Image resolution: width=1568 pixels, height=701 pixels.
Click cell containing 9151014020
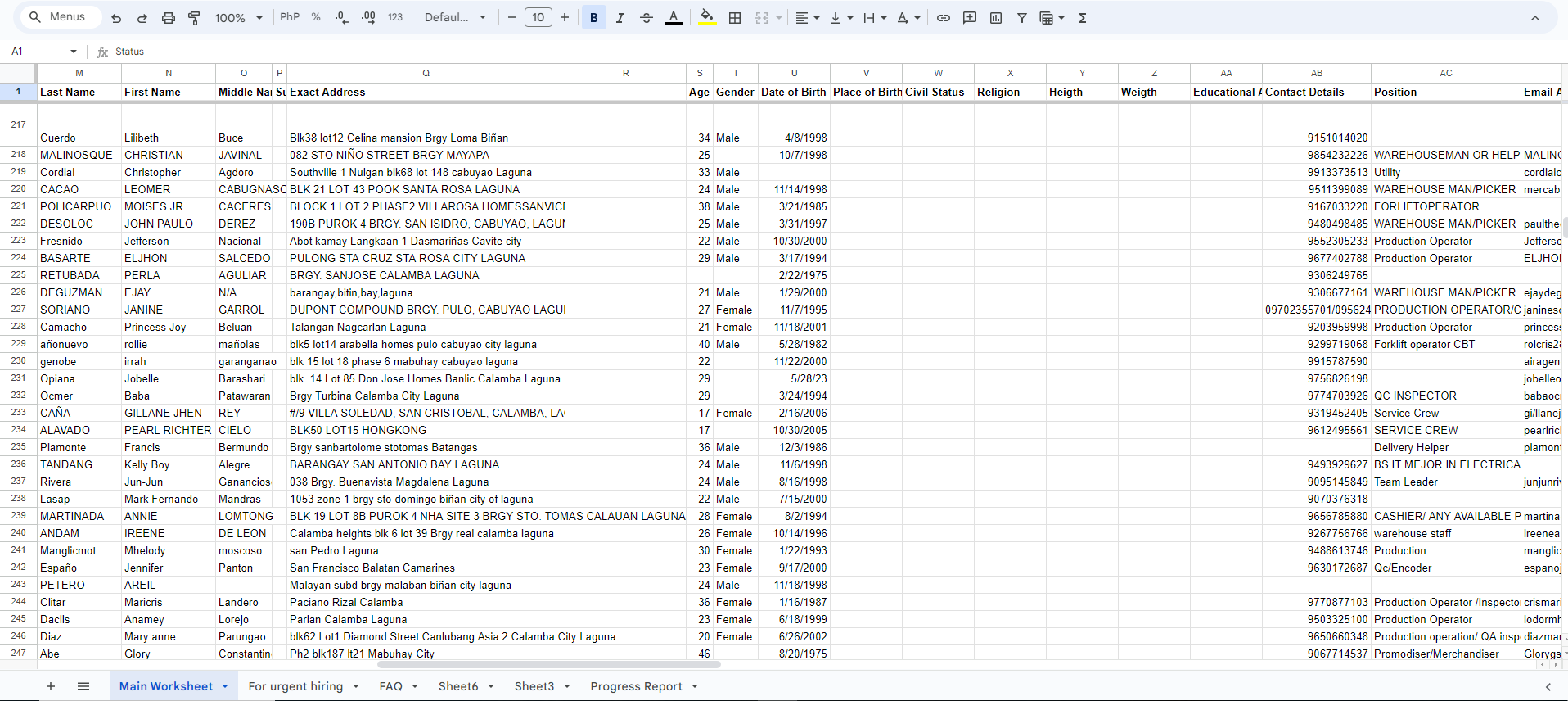(1317, 125)
